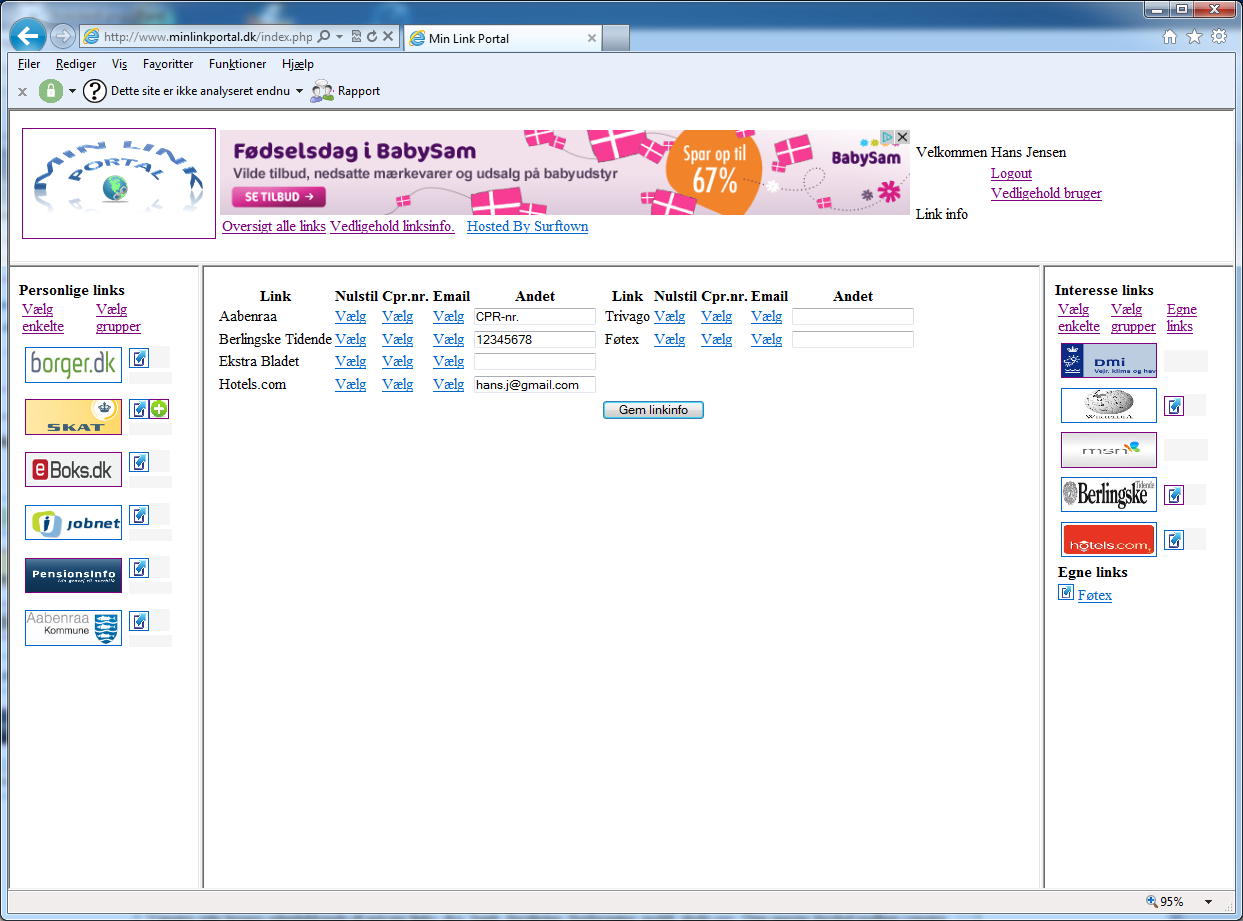Open the Vedligehold linksinfo link
The height and width of the screenshot is (921, 1243).
pyautogui.click(x=392, y=226)
